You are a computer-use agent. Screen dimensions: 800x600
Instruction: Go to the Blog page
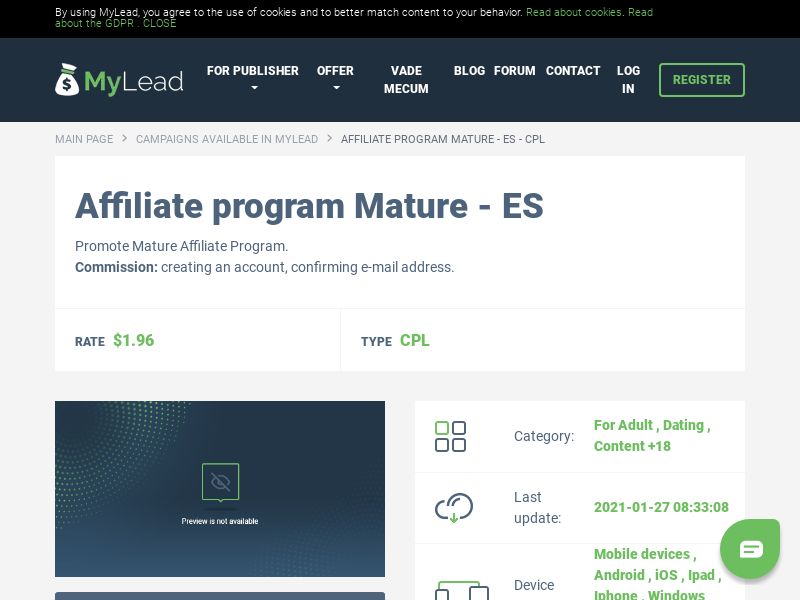[x=469, y=71]
